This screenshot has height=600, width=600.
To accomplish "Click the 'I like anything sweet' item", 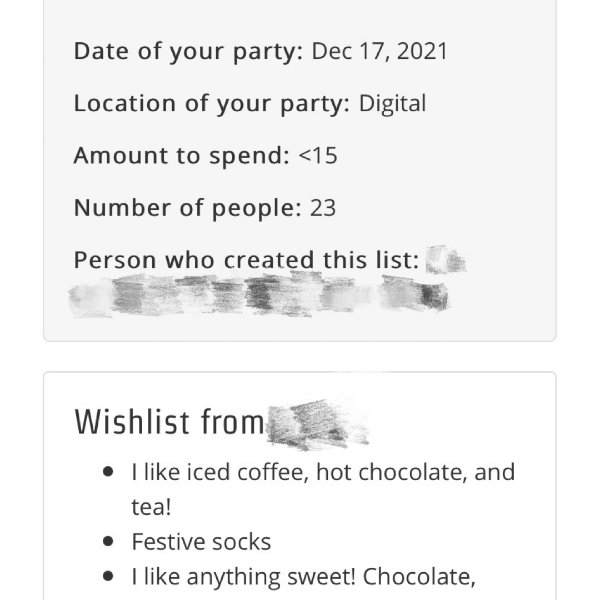I will tap(303, 577).
